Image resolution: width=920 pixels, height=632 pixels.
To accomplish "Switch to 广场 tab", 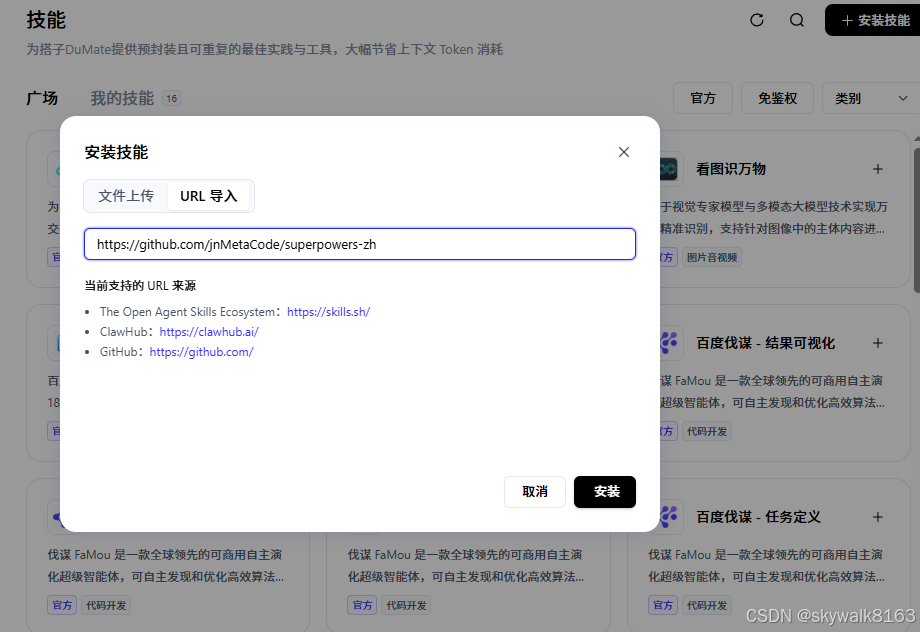I will click(x=42, y=98).
